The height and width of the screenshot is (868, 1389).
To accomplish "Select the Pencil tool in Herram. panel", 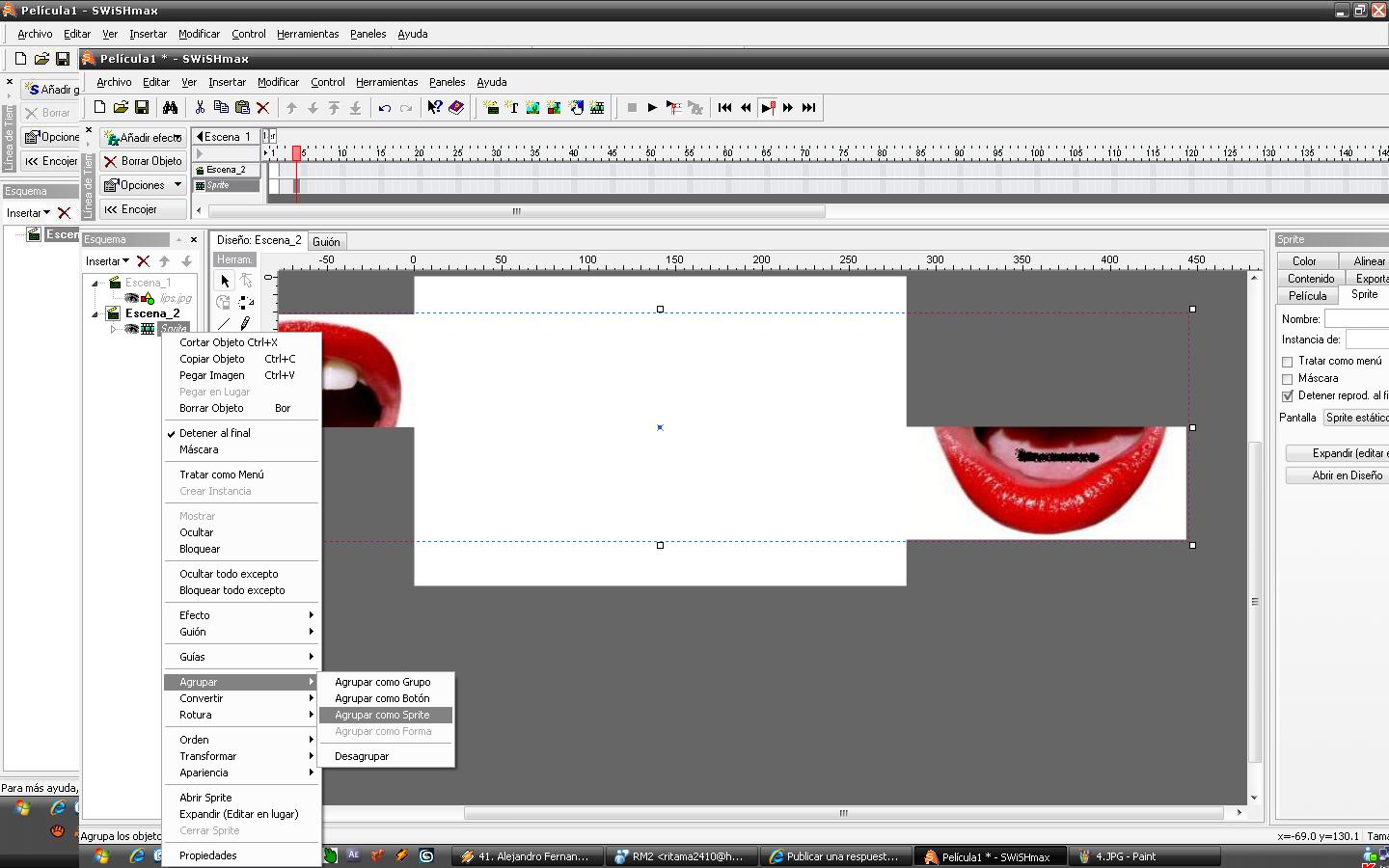I will click(x=245, y=324).
